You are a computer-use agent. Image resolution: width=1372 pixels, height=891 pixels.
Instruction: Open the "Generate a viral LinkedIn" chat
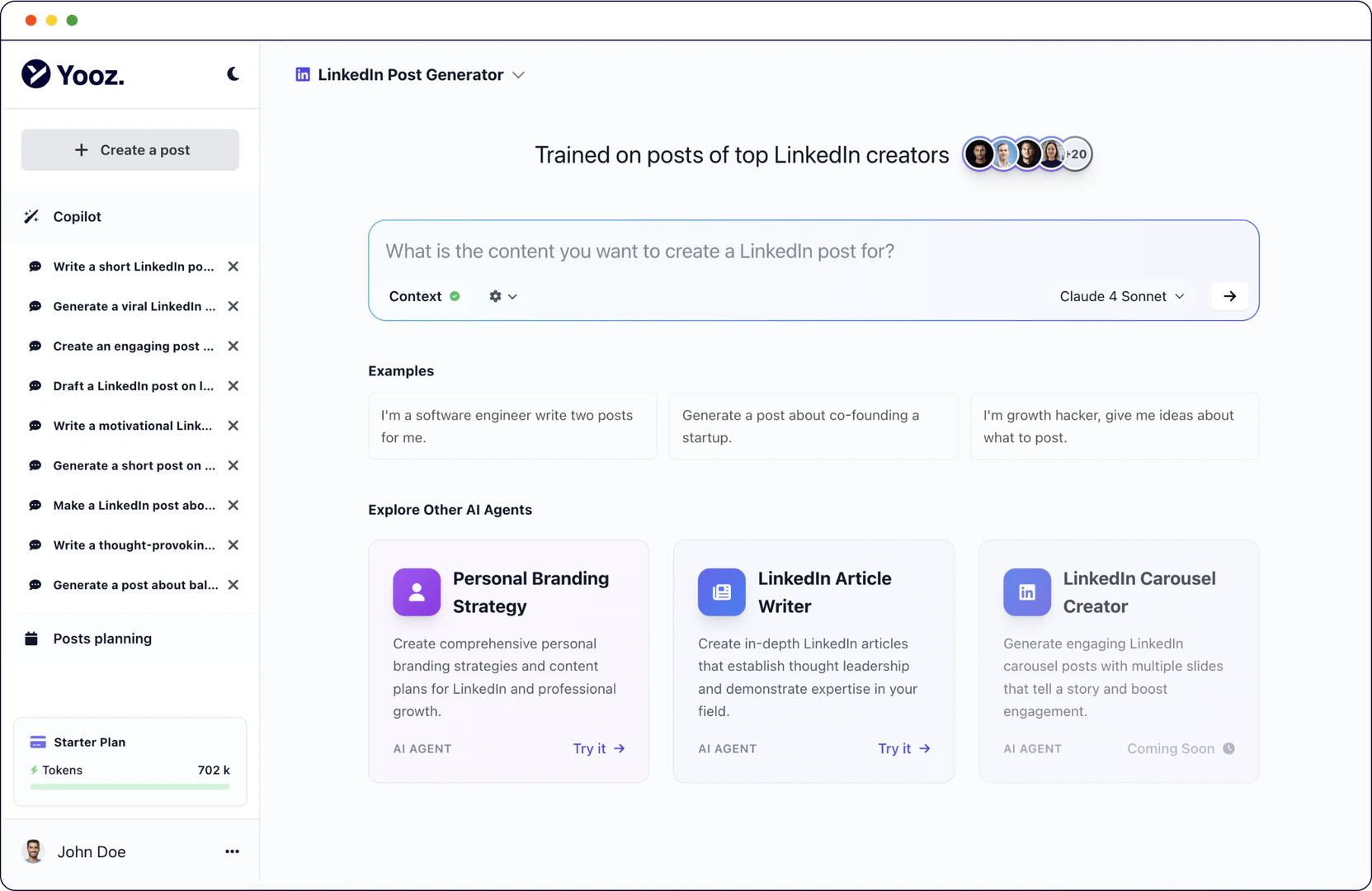pyautogui.click(x=134, y=306)
